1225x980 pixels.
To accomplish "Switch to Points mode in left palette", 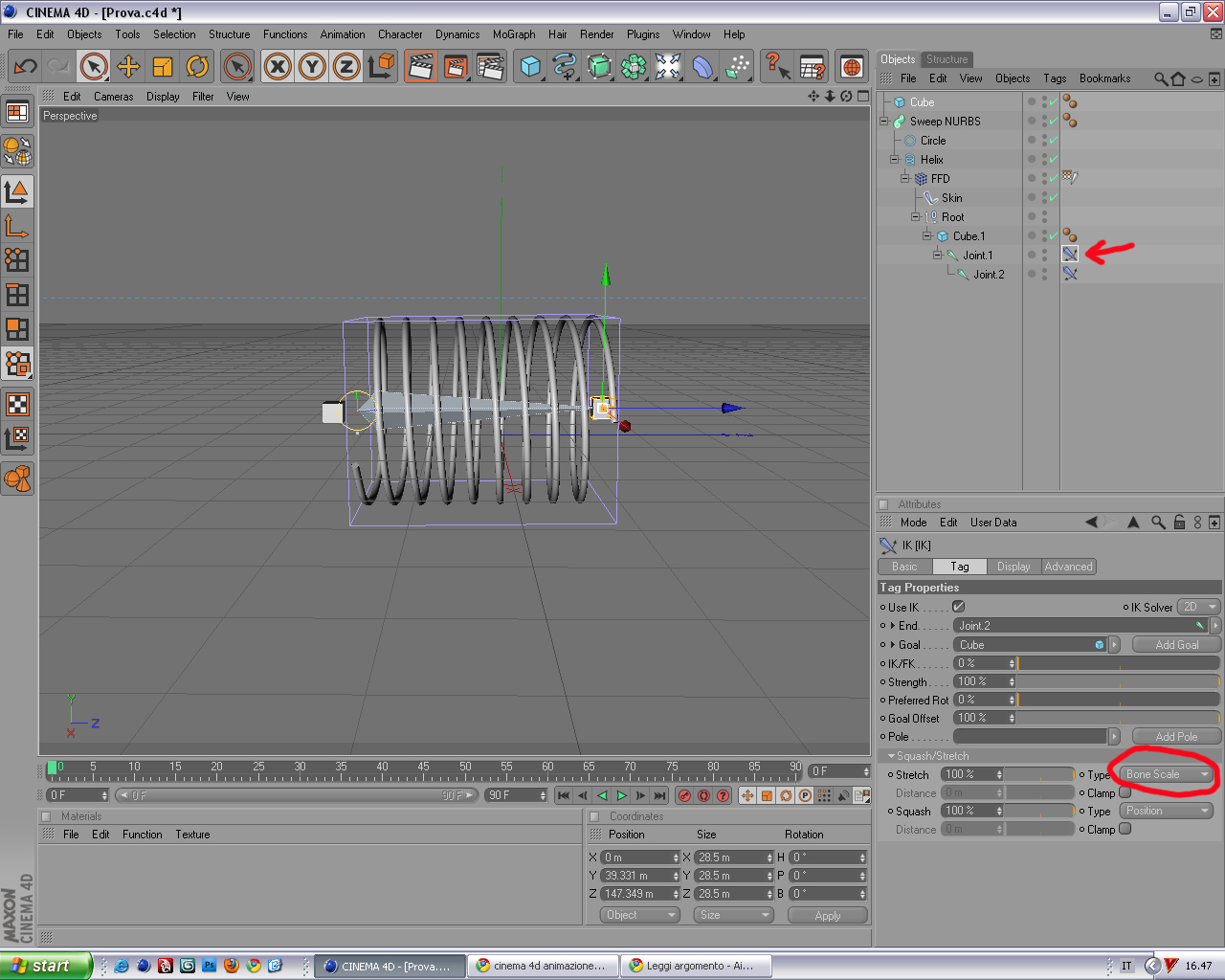I will pyautogui.click(x=17, y=260).
